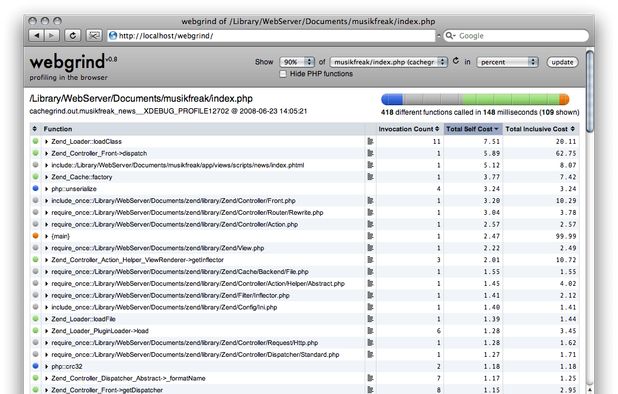Open file icon for Cache/Backend/File.php row
Viewport: 618px width, 394px height.
coord(370,271)
